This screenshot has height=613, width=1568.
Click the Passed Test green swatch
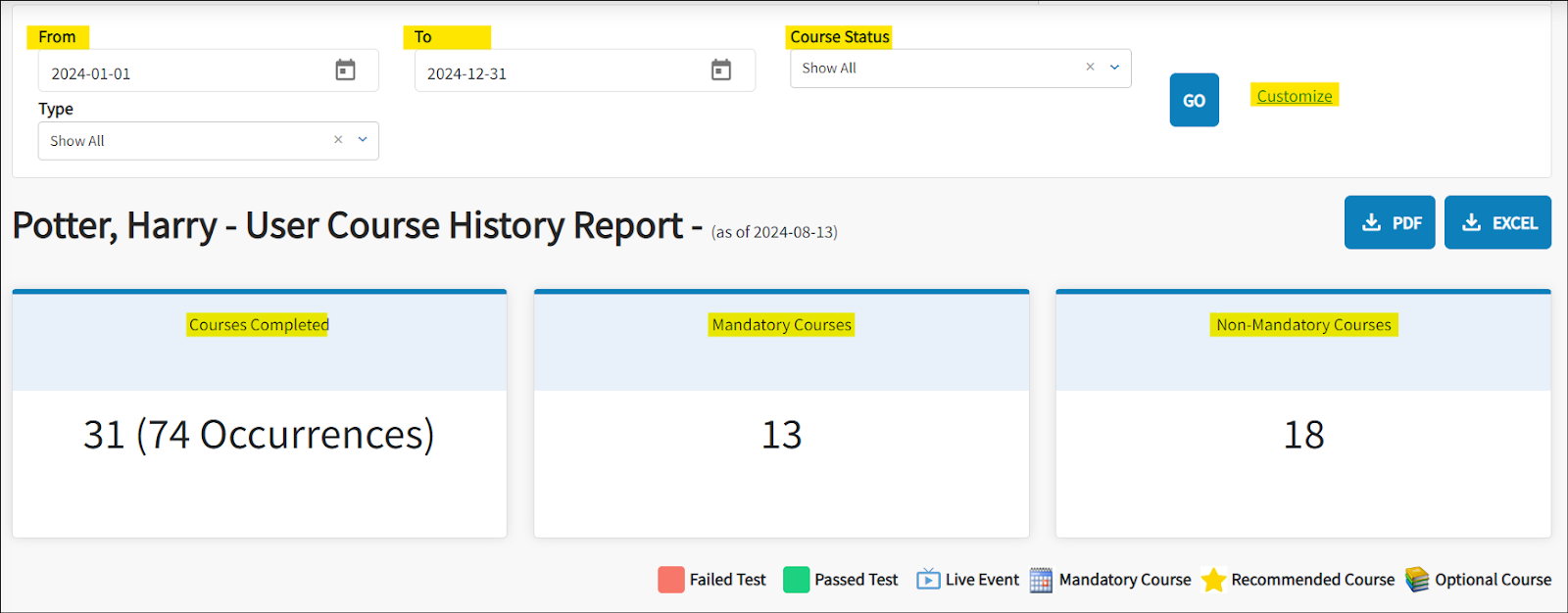[x=797, y=580]
